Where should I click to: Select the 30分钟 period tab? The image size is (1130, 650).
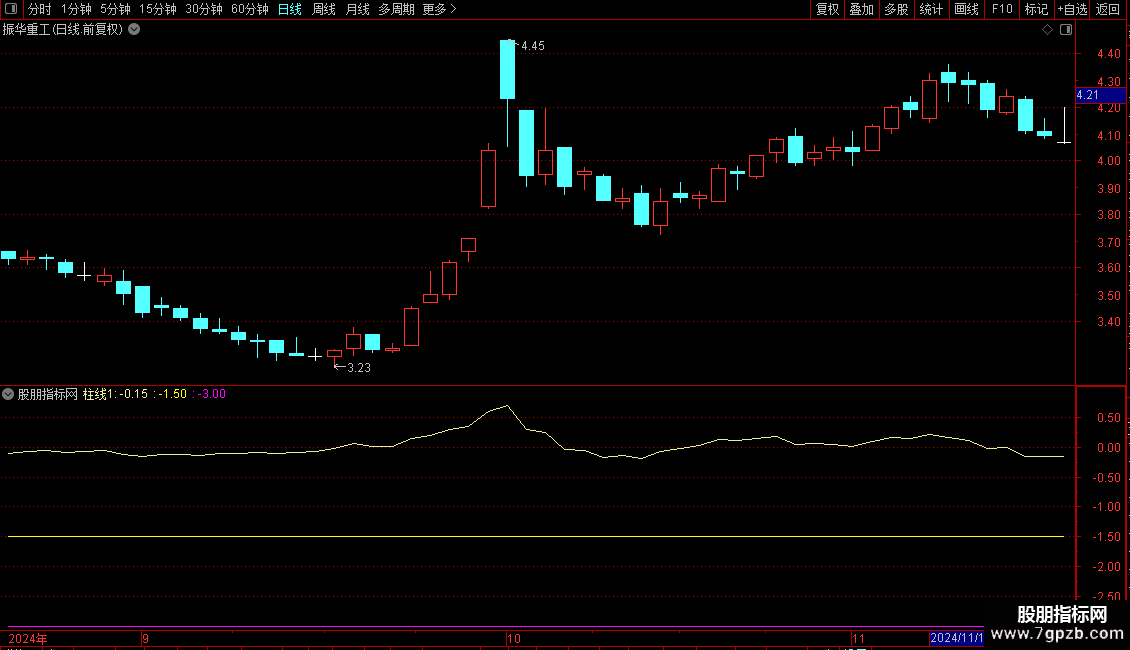tap(204, 9)
